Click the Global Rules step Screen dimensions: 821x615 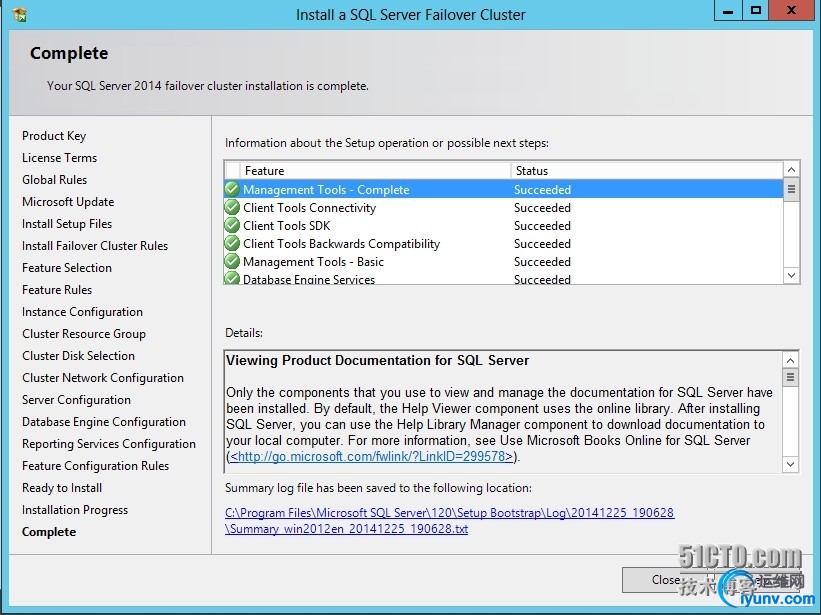(x=54, y=180)
